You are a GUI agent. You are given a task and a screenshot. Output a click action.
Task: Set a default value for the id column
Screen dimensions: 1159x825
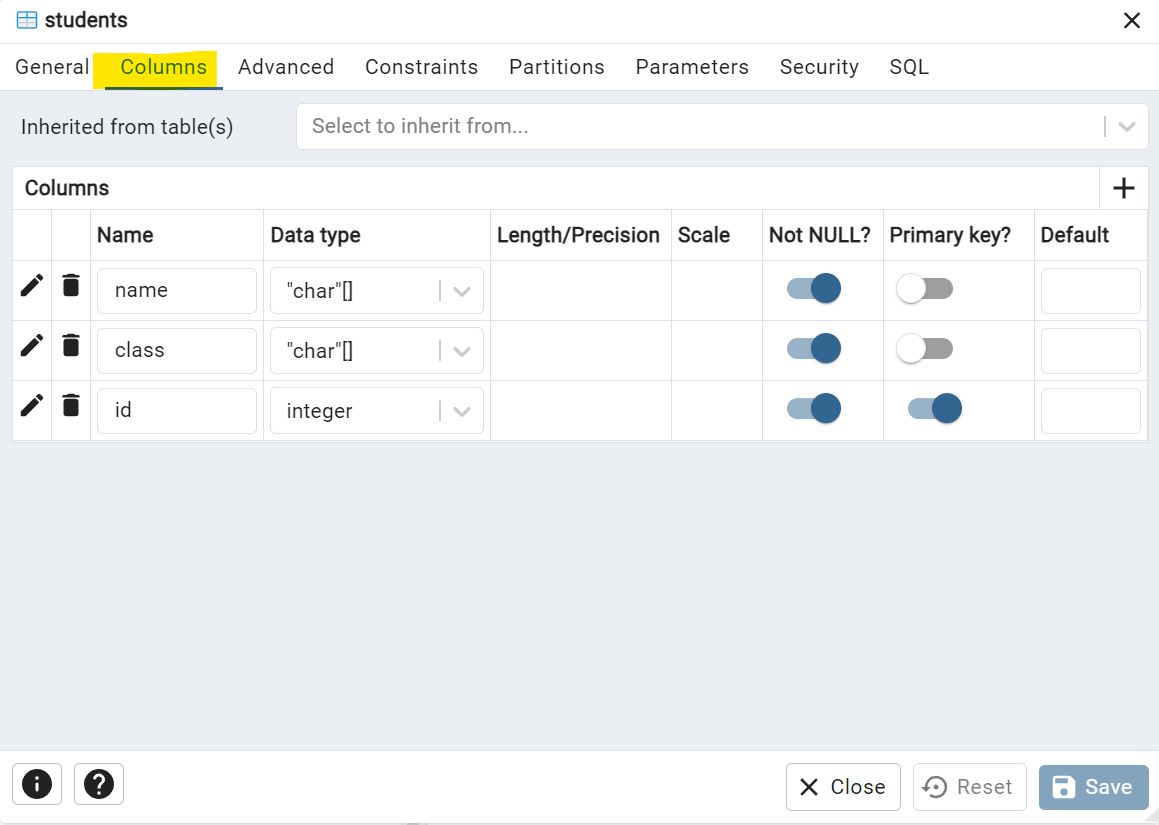click(1090, 410)
